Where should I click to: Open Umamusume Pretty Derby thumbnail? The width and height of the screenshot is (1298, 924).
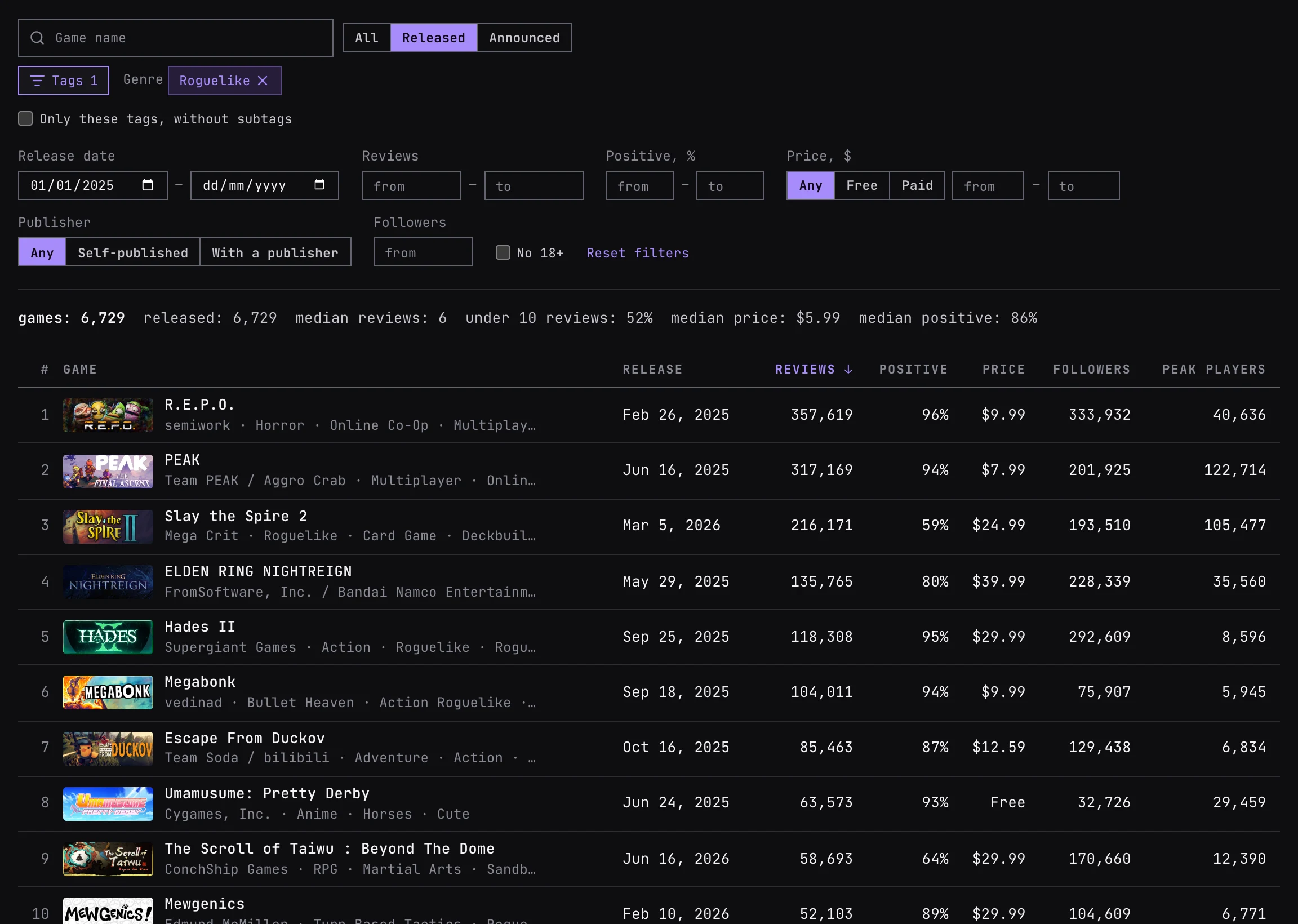point(108,803)
